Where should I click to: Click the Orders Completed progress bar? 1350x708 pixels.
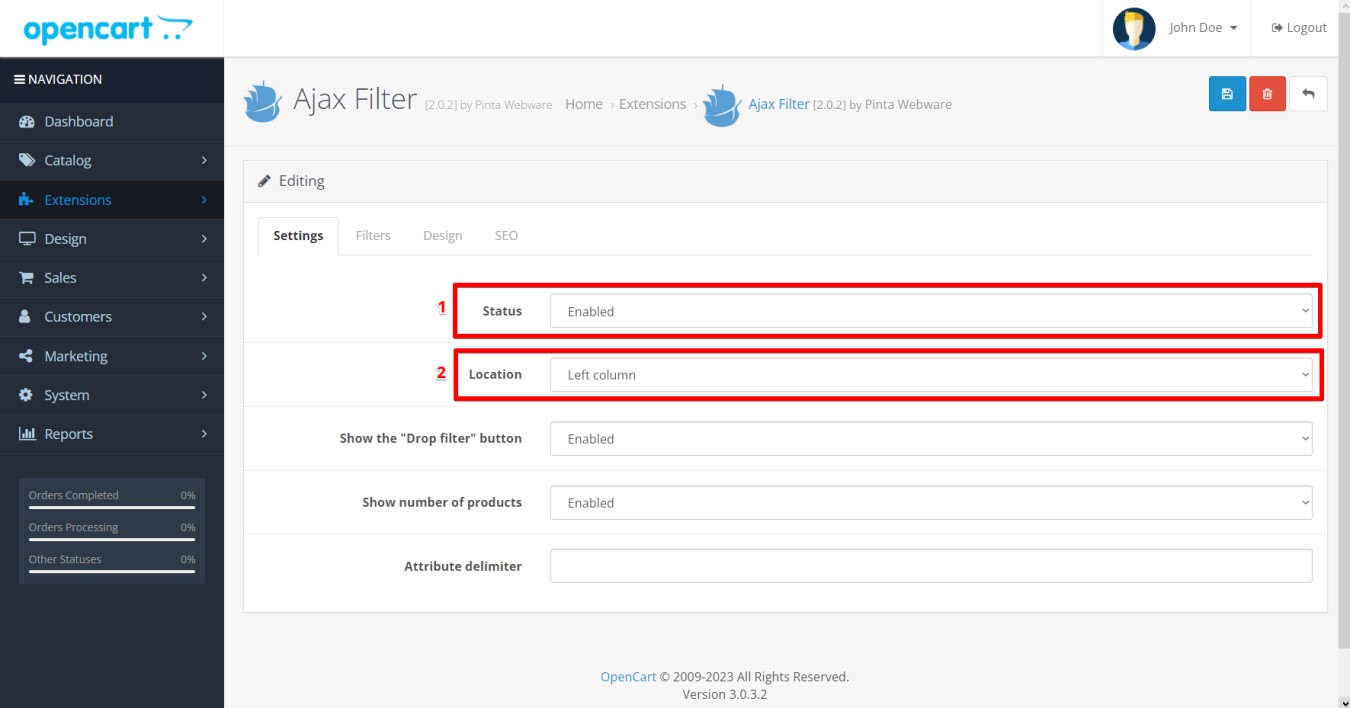[112, 508]
